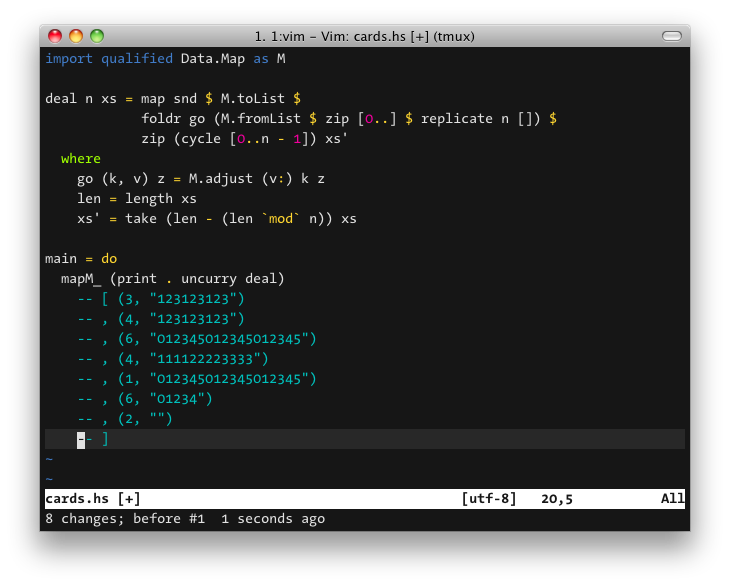Click 'length' in the len definition
730x586 pixels.
[149, 199]
